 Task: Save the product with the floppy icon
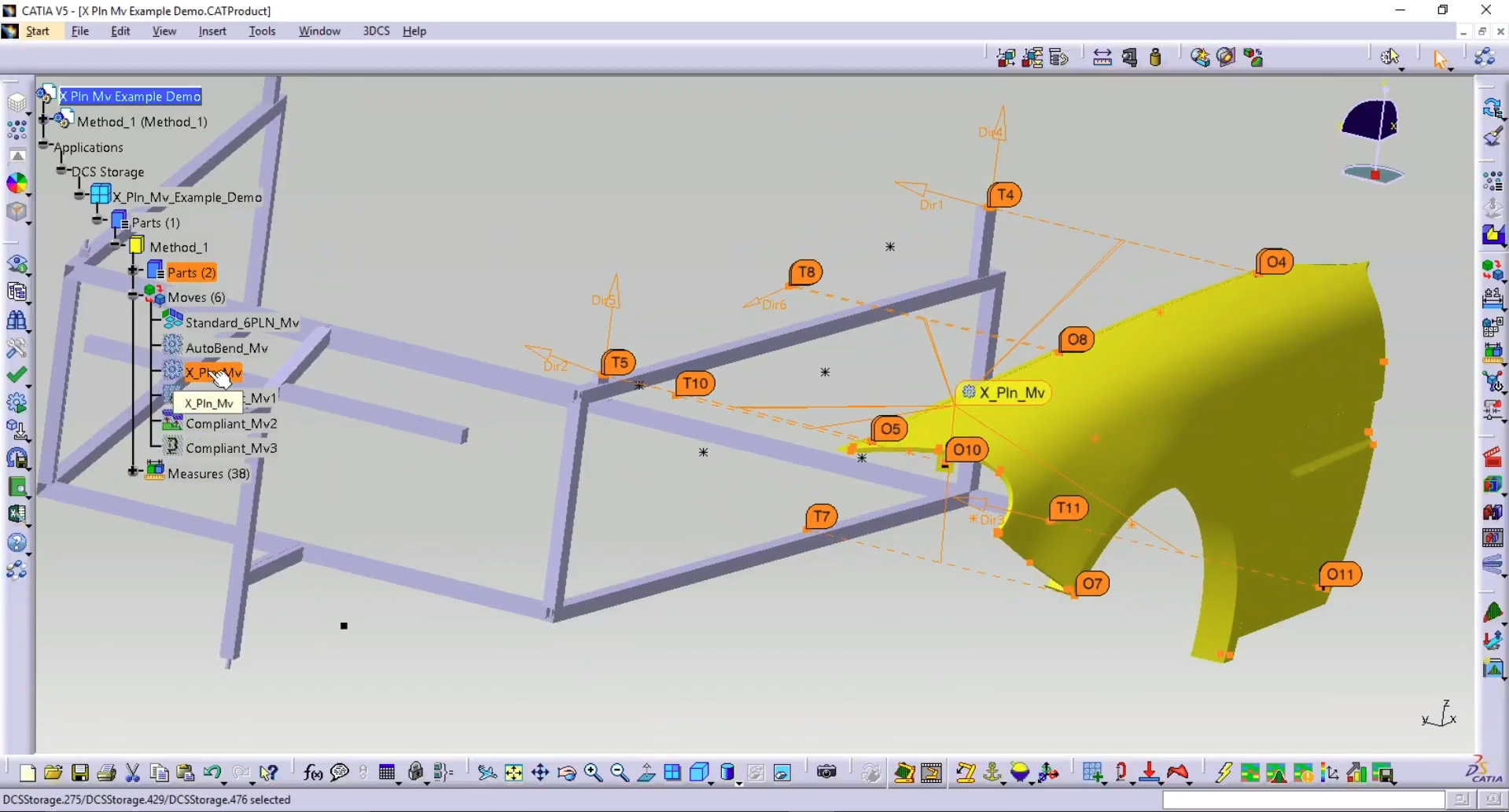[x=80, y=773]
